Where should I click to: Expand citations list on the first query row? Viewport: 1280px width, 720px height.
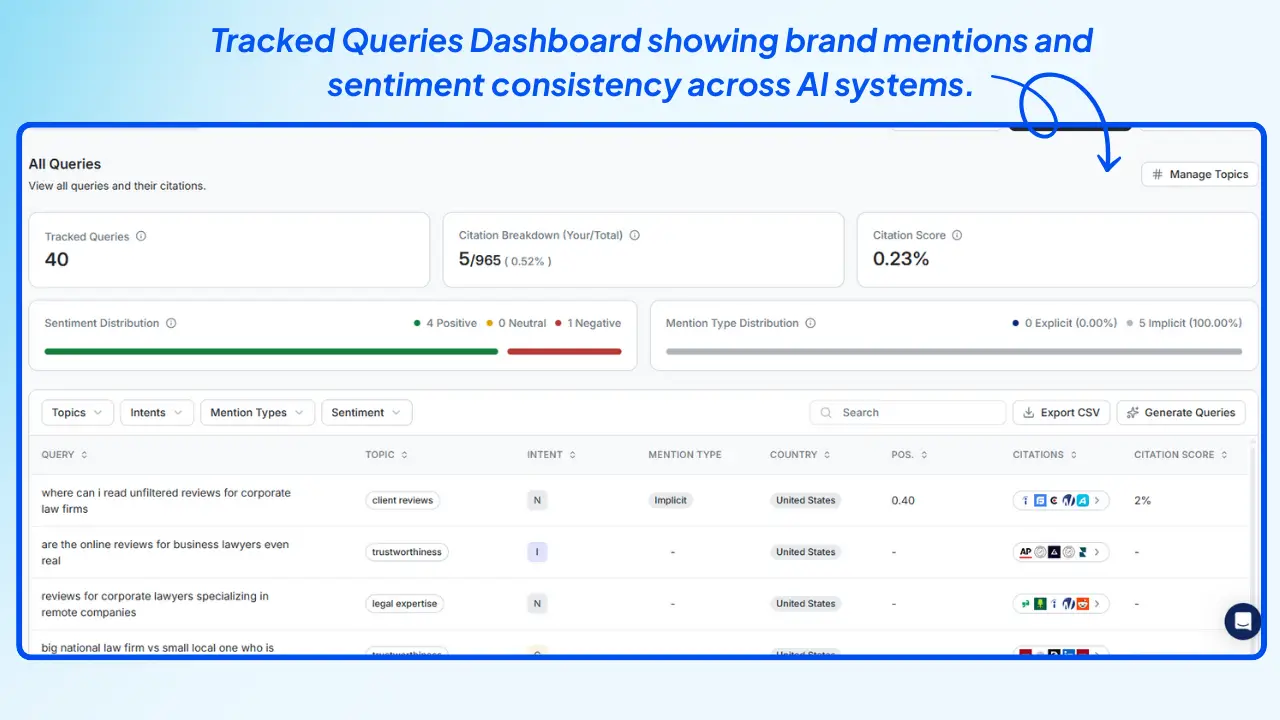pyautogui.click(x=1096, y=500)
